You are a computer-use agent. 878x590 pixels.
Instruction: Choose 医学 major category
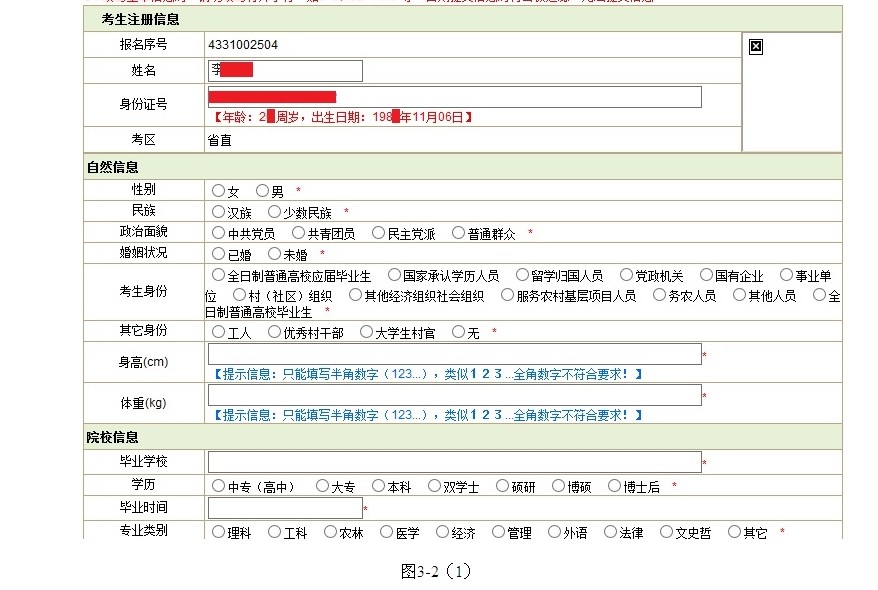coord(386,532)
